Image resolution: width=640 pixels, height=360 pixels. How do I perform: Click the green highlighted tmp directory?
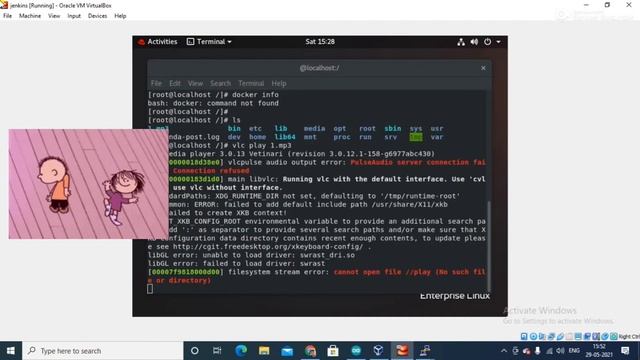(x=416, y=137)
